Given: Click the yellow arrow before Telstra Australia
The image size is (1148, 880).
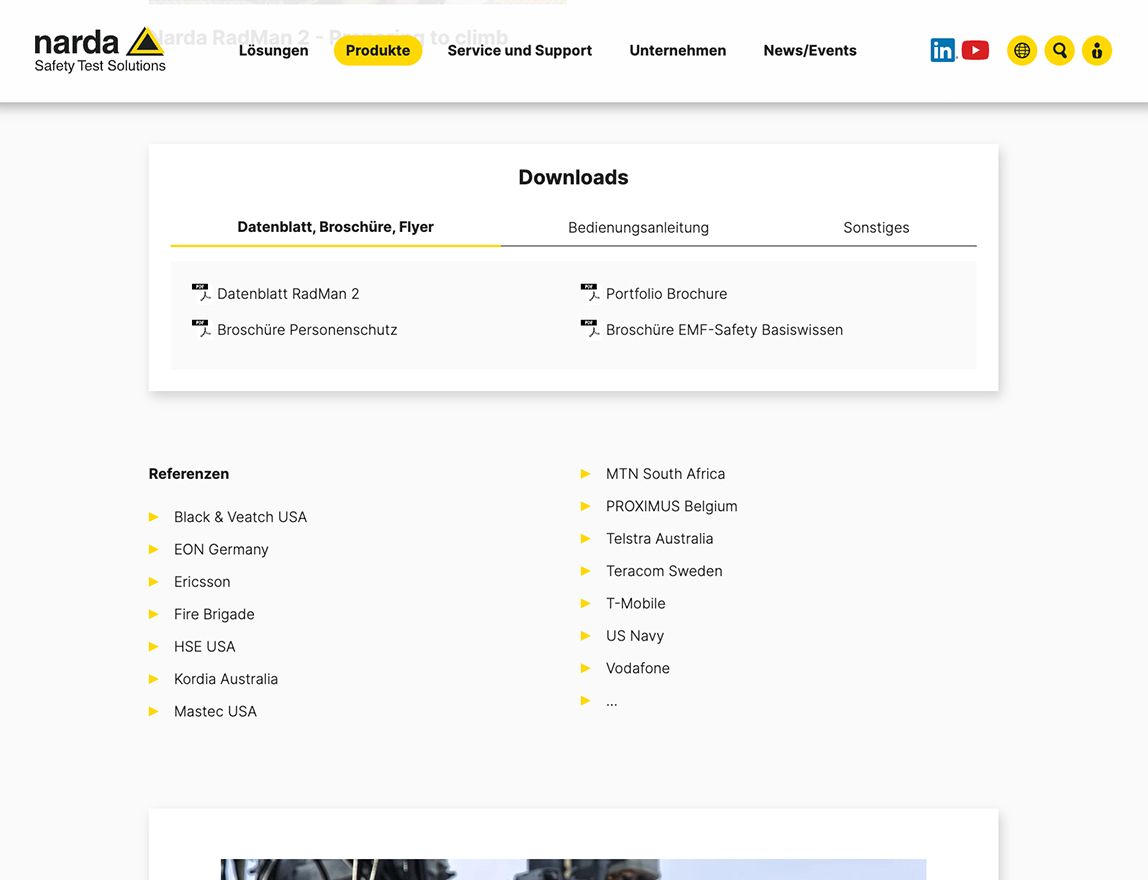Looking at the screenshot, I should click(586, 538).
